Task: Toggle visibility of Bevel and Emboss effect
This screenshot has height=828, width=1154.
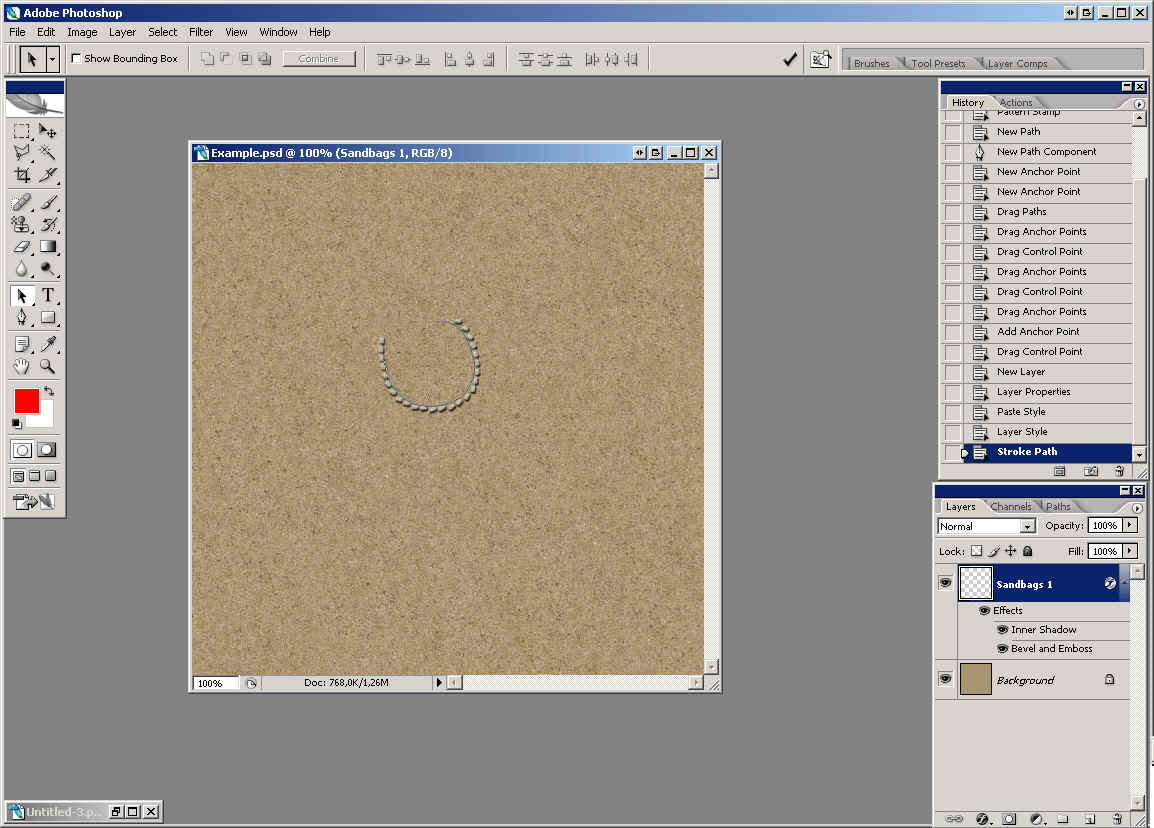Action: click(1002, 649)
